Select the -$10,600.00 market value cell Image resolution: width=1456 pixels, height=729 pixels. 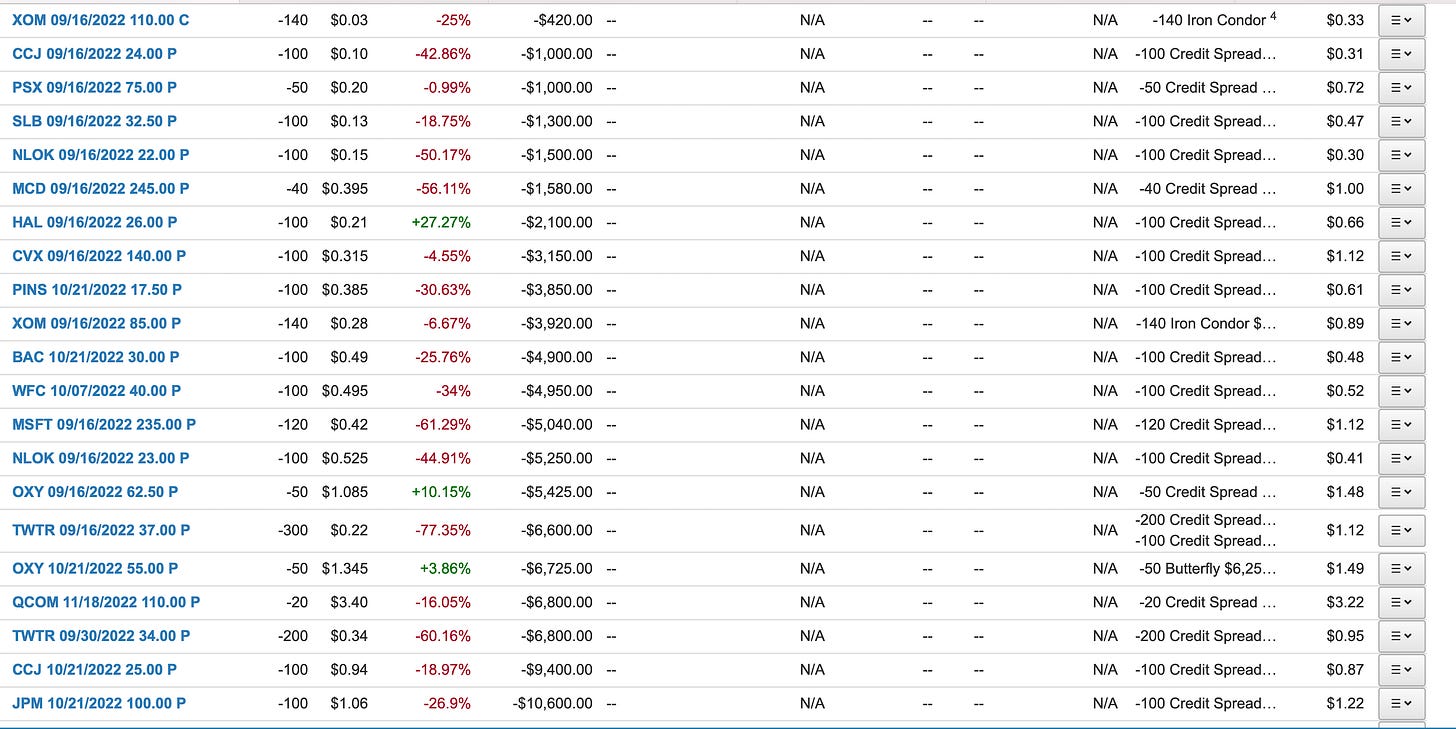[552, 703]
